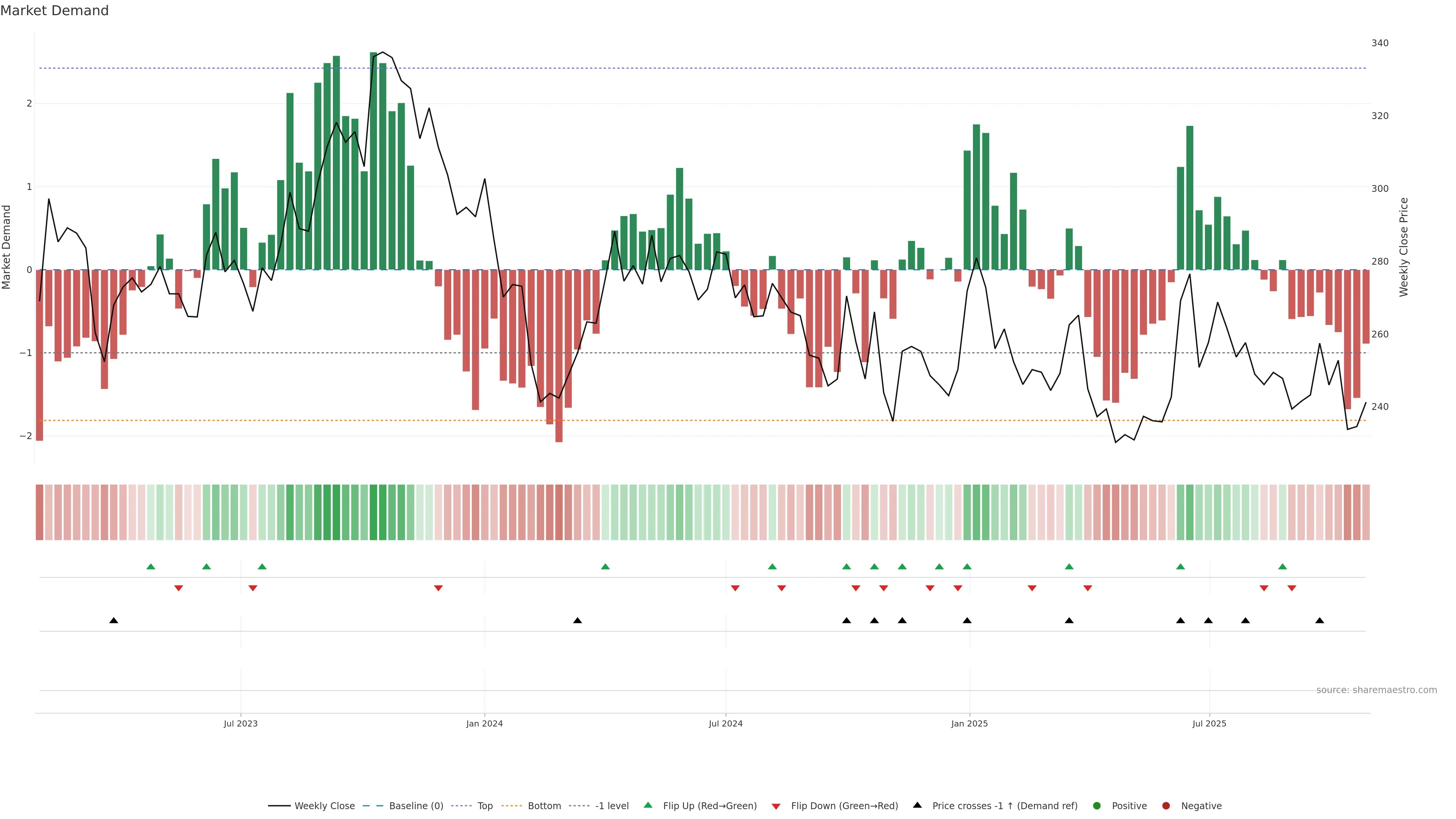Click the first red heatmap strip cell
The height and width of the screenshot is (819, 1456).
[39, 512]
